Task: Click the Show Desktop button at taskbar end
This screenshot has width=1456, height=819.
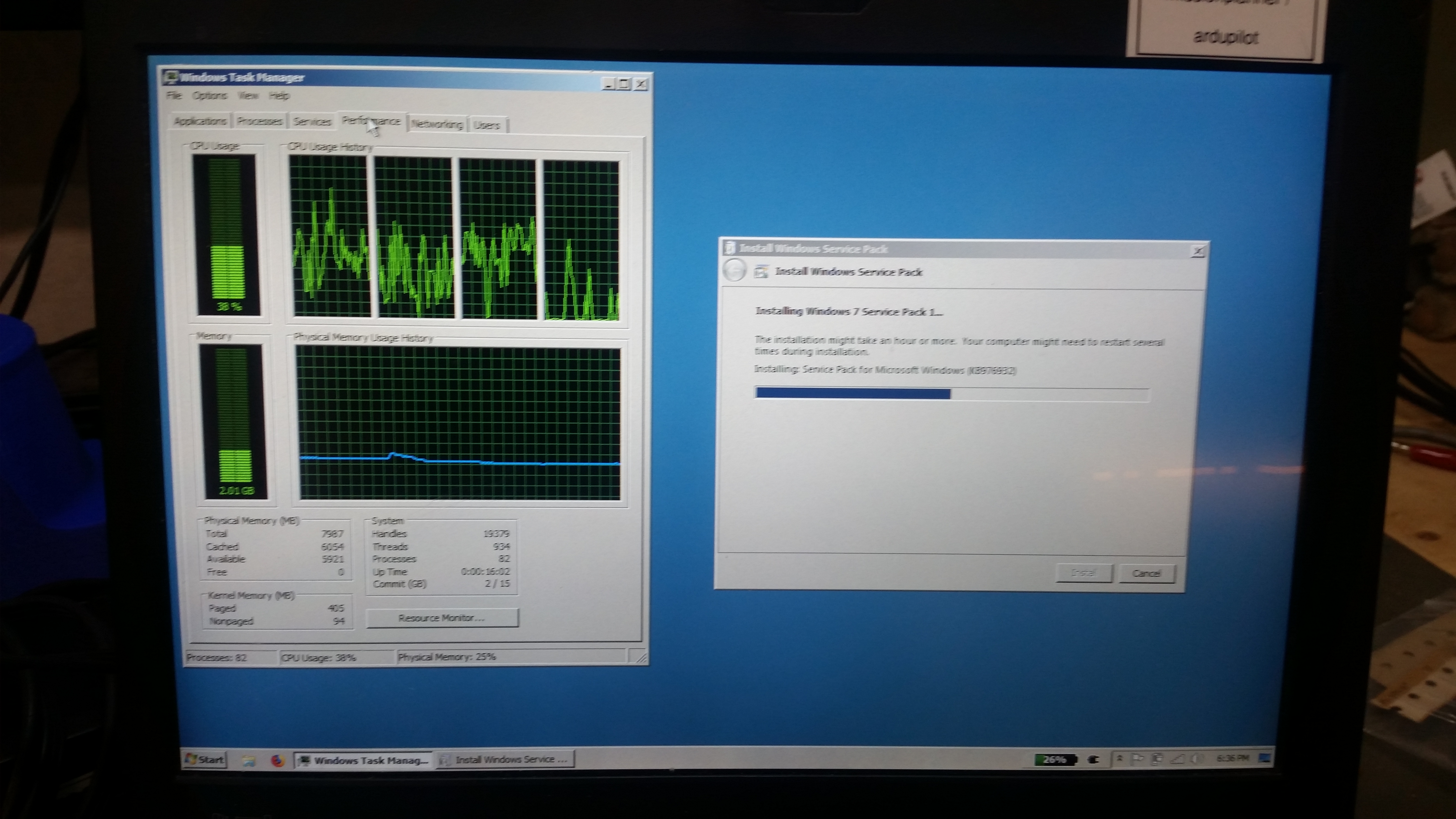Action: (x=1266, y=757)
